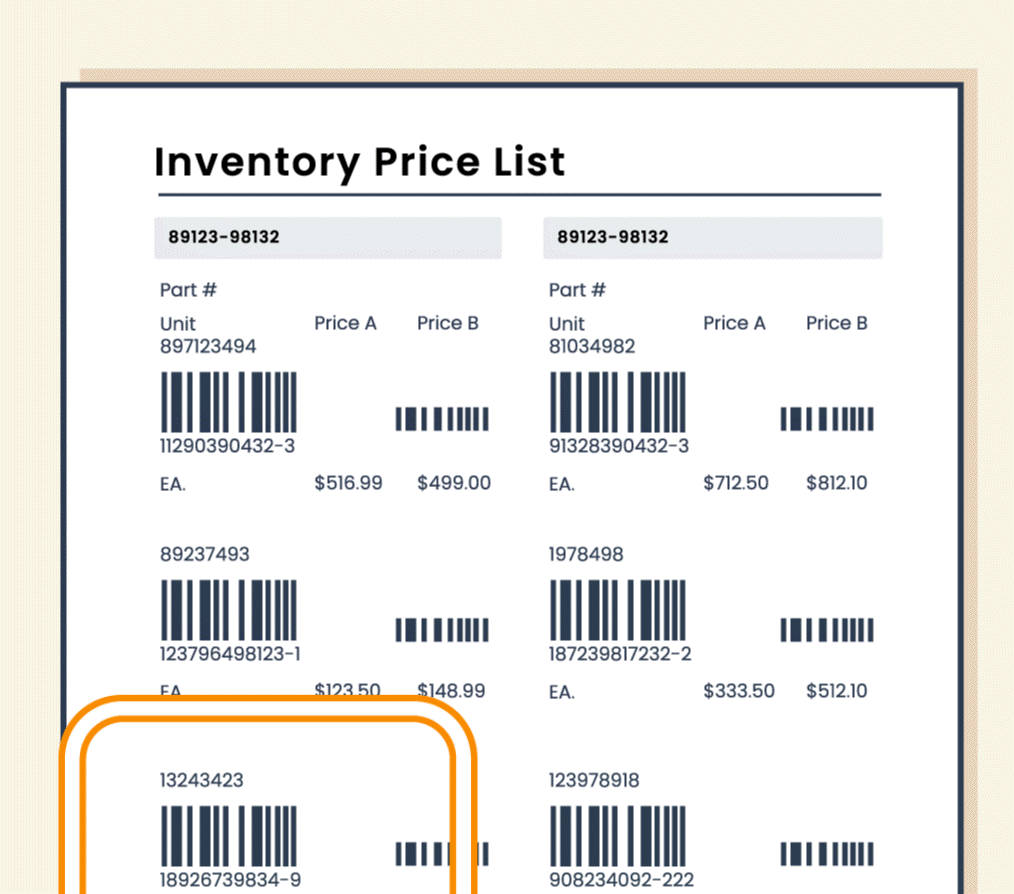Click part number 89237493

pos(205,554)
